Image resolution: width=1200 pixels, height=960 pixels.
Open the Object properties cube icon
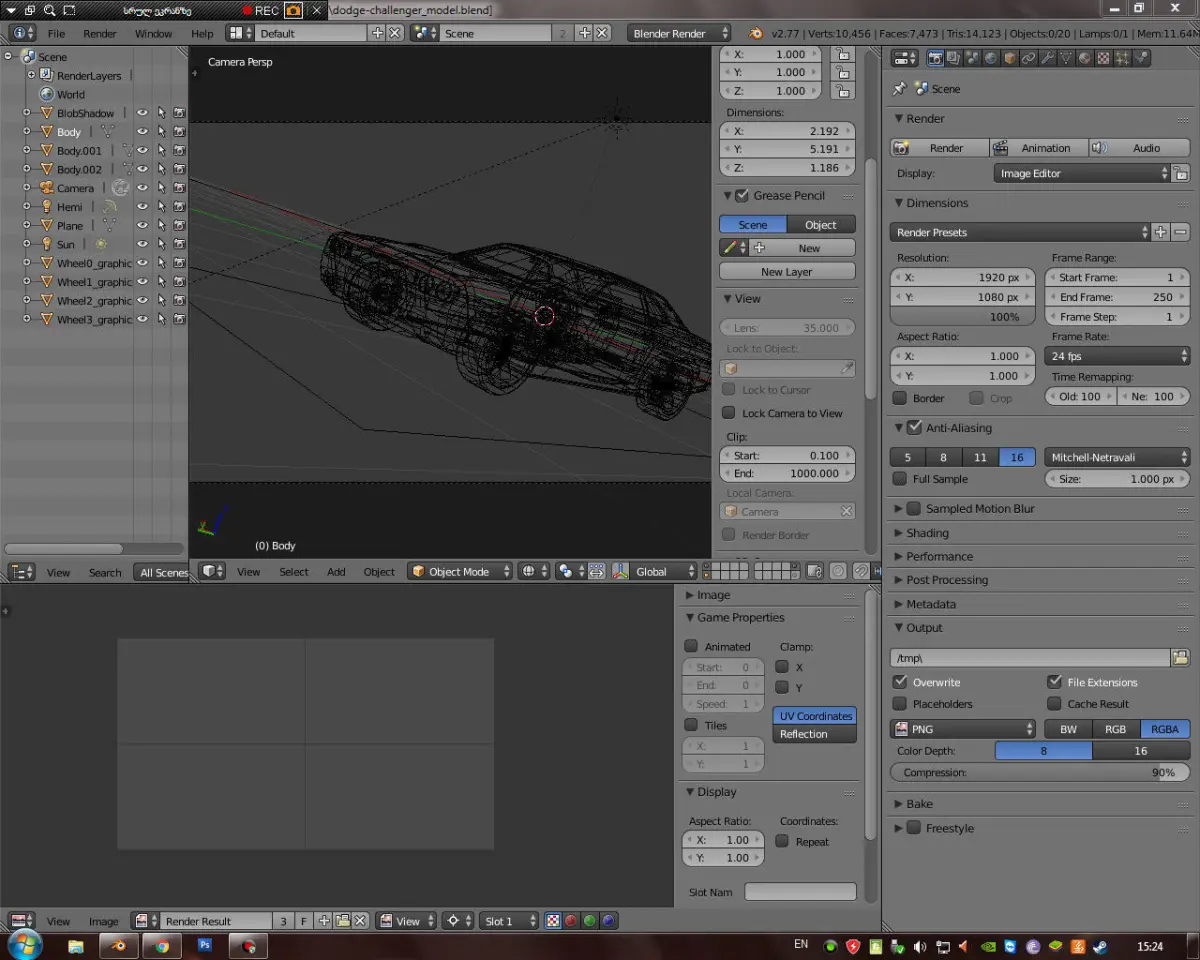point(1009,58)
